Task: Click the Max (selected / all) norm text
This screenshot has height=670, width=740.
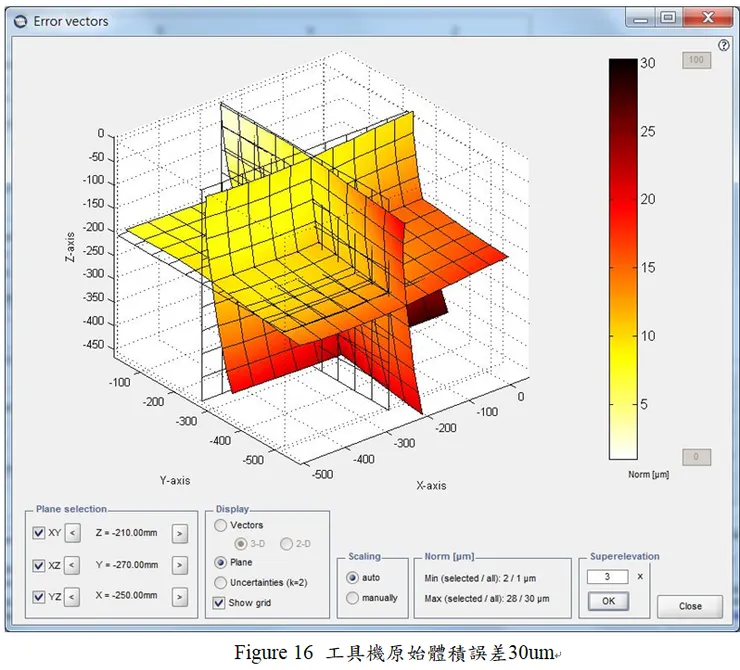Action: 487,599
